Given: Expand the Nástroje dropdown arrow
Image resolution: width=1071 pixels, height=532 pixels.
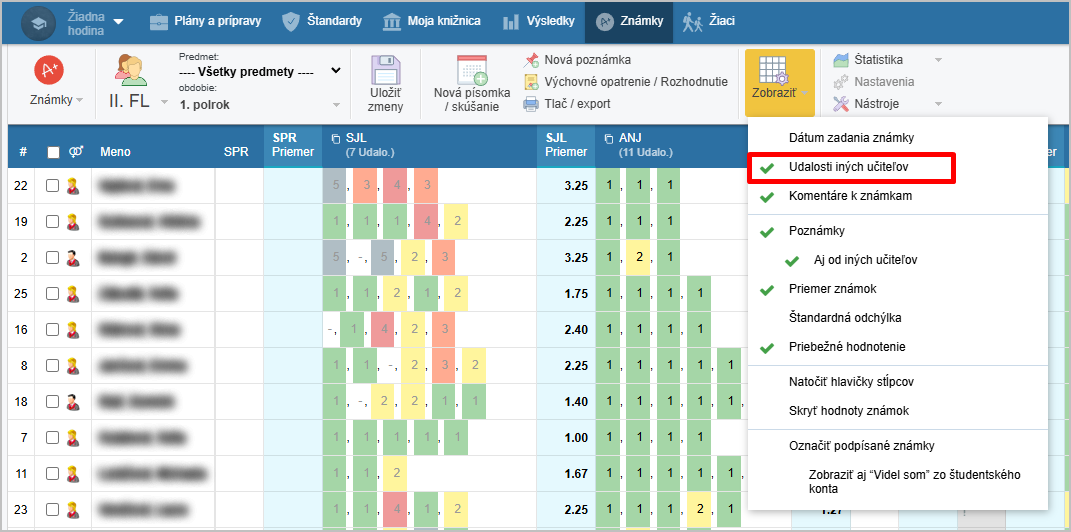Looking at the screenshot, I should [x=938, y=104].
